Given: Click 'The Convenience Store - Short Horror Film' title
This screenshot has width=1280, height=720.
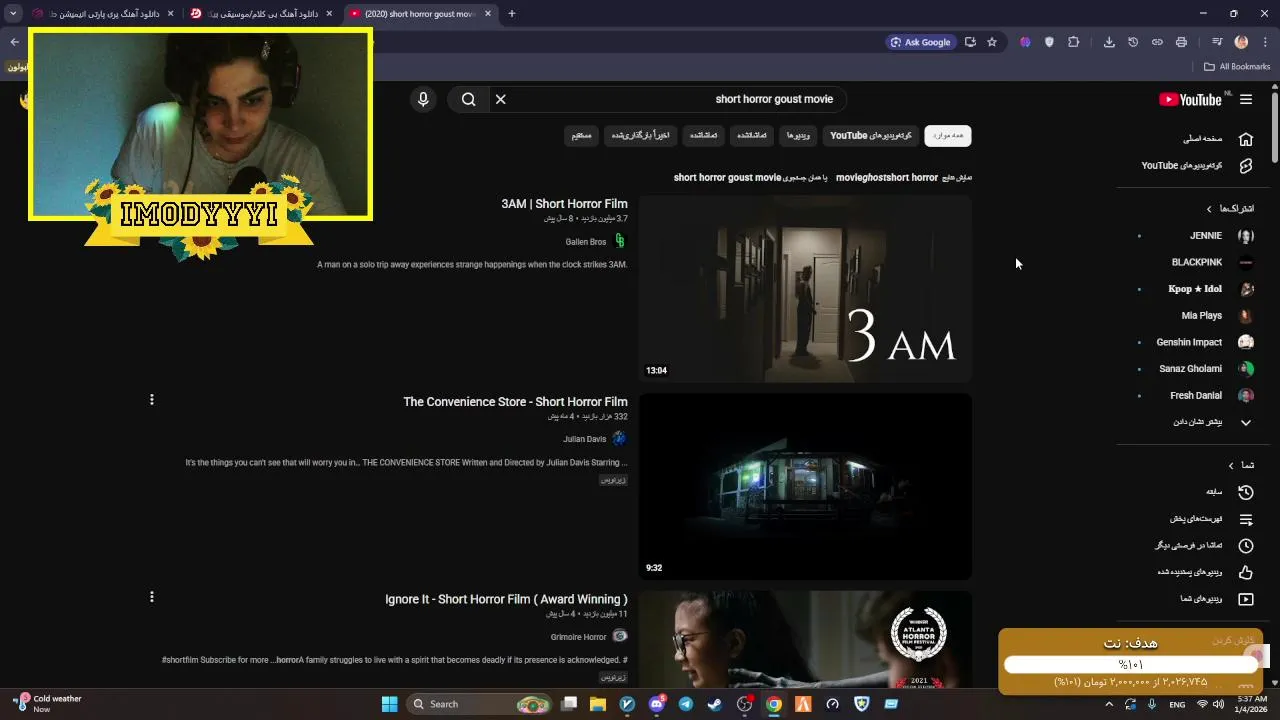Looking at the screenshot, I should coord(515,402).
